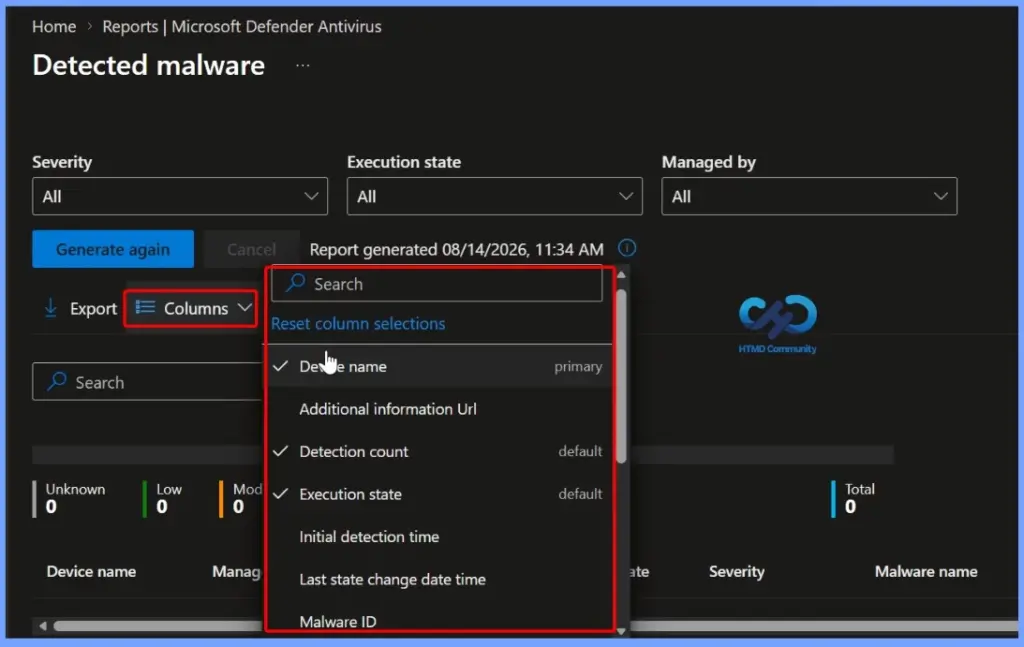Check the Additional information Url column
1024x647 pixels.
tap(438, 409)
